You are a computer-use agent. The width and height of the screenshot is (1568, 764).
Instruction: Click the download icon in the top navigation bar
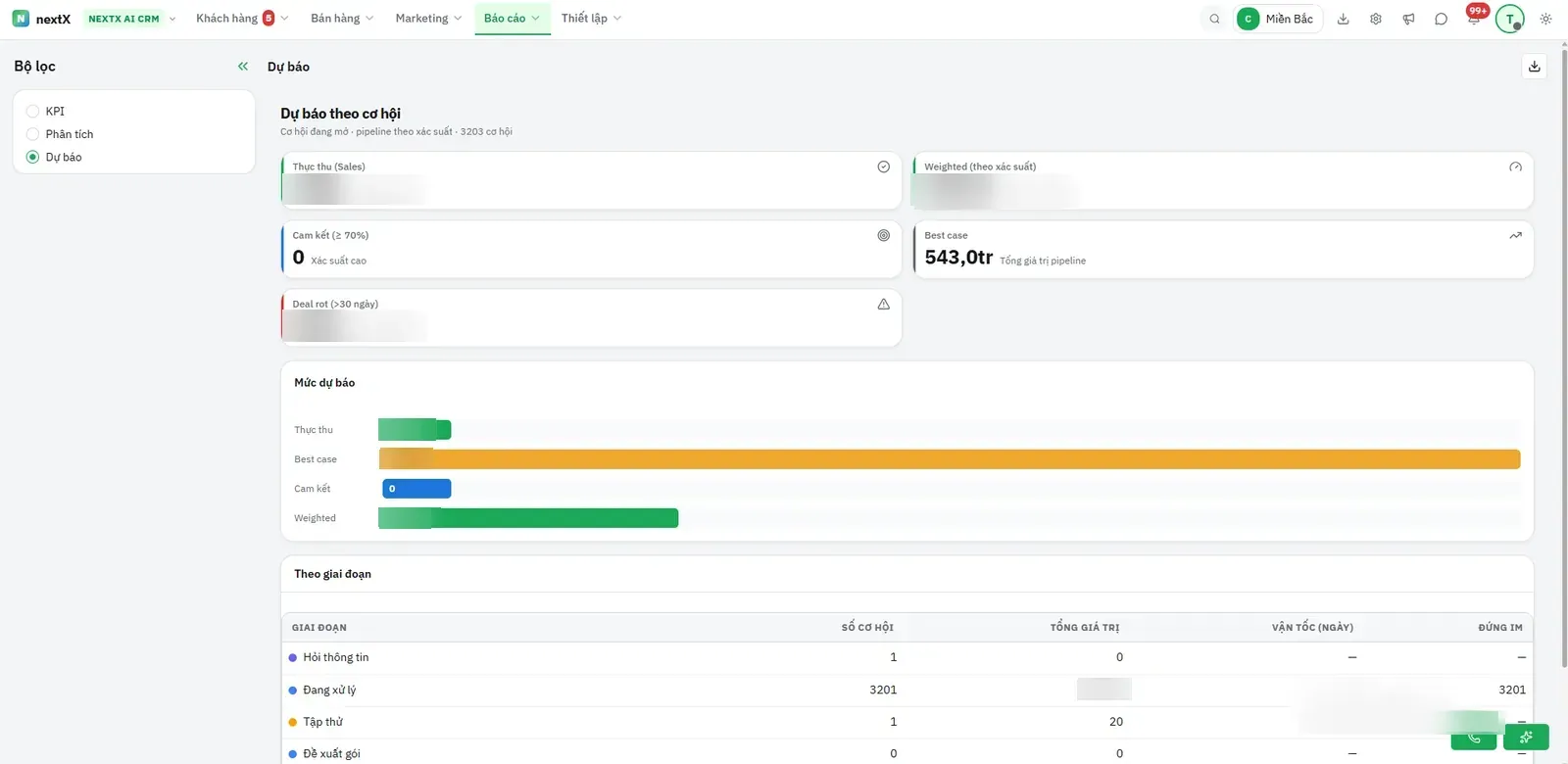click(1344, 19)
